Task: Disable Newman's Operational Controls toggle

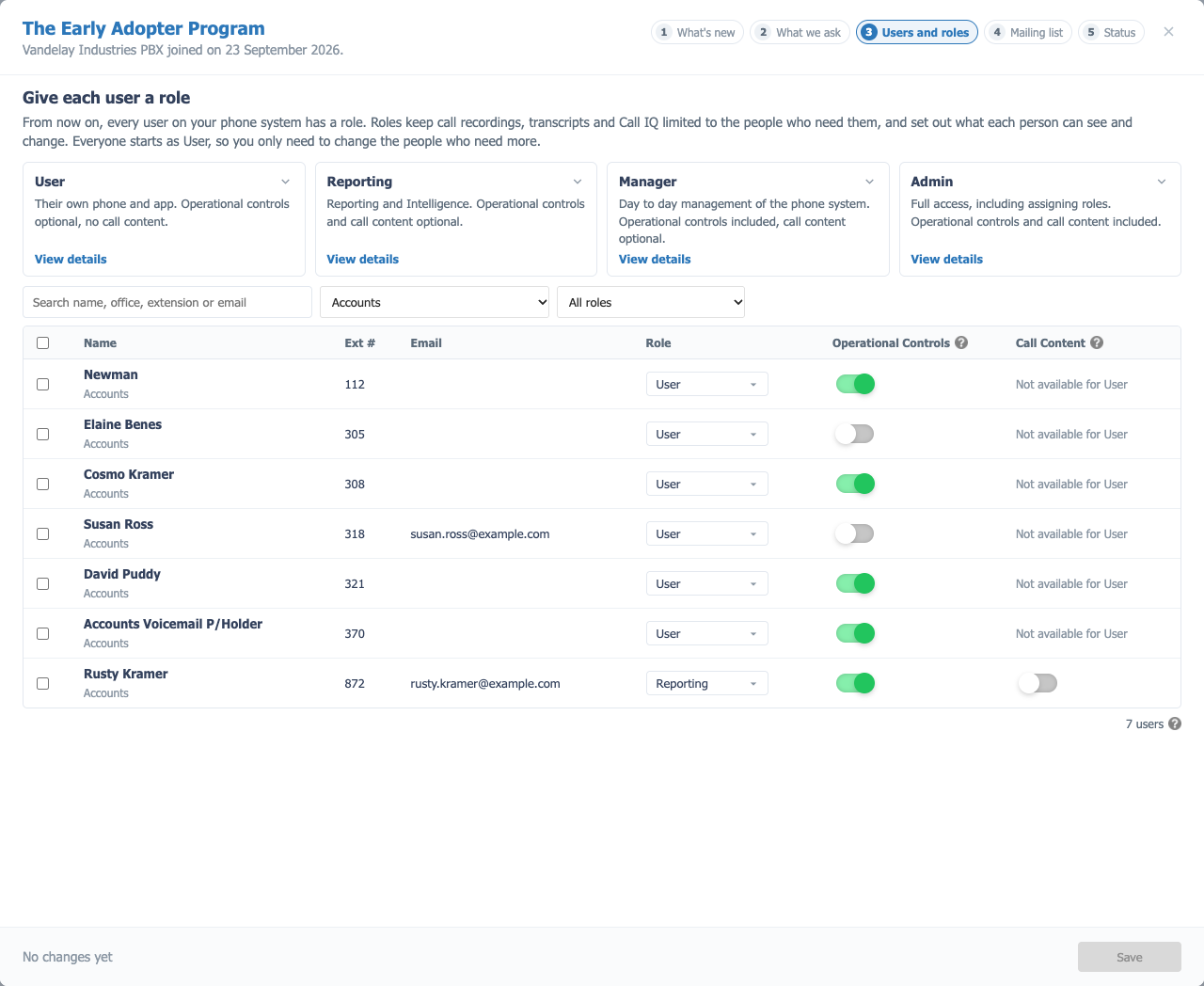Action: [x=855, y=384]
